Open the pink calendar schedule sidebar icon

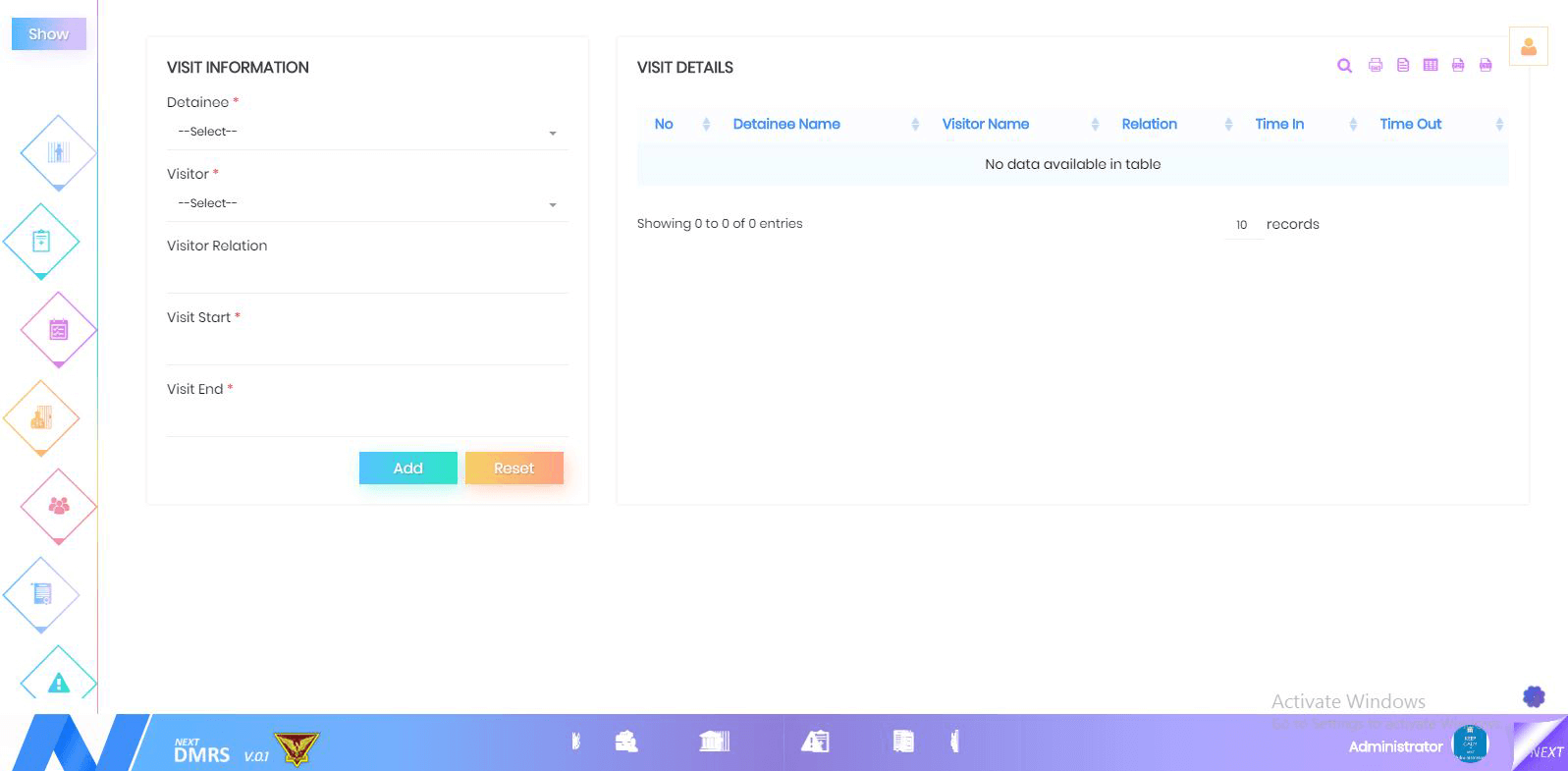pos(58,330)
